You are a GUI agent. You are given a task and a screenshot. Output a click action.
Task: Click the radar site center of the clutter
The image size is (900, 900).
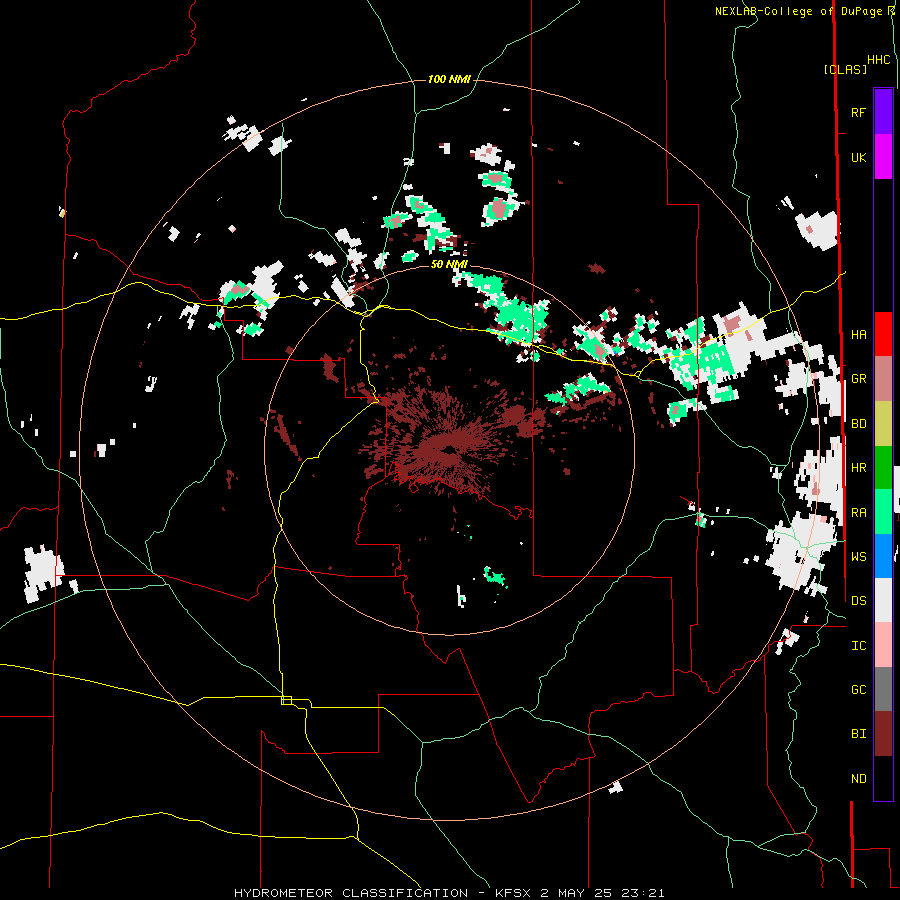click(x=449, y=449)
